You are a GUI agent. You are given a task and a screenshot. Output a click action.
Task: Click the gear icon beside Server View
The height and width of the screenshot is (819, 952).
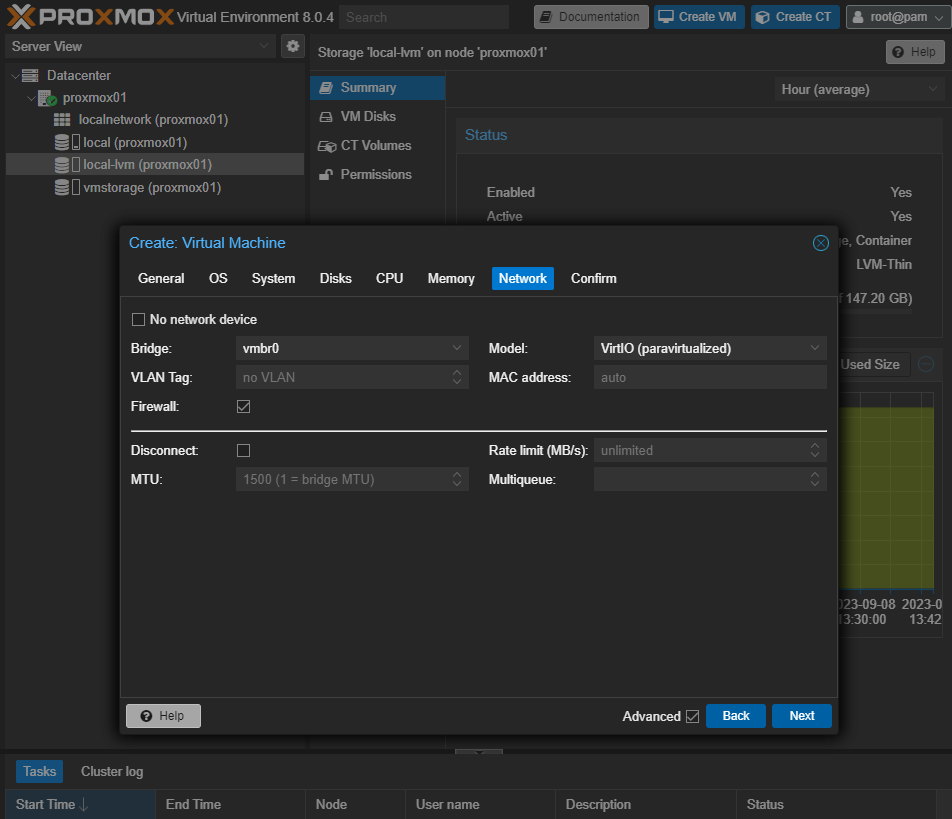[x=292, y=46]
